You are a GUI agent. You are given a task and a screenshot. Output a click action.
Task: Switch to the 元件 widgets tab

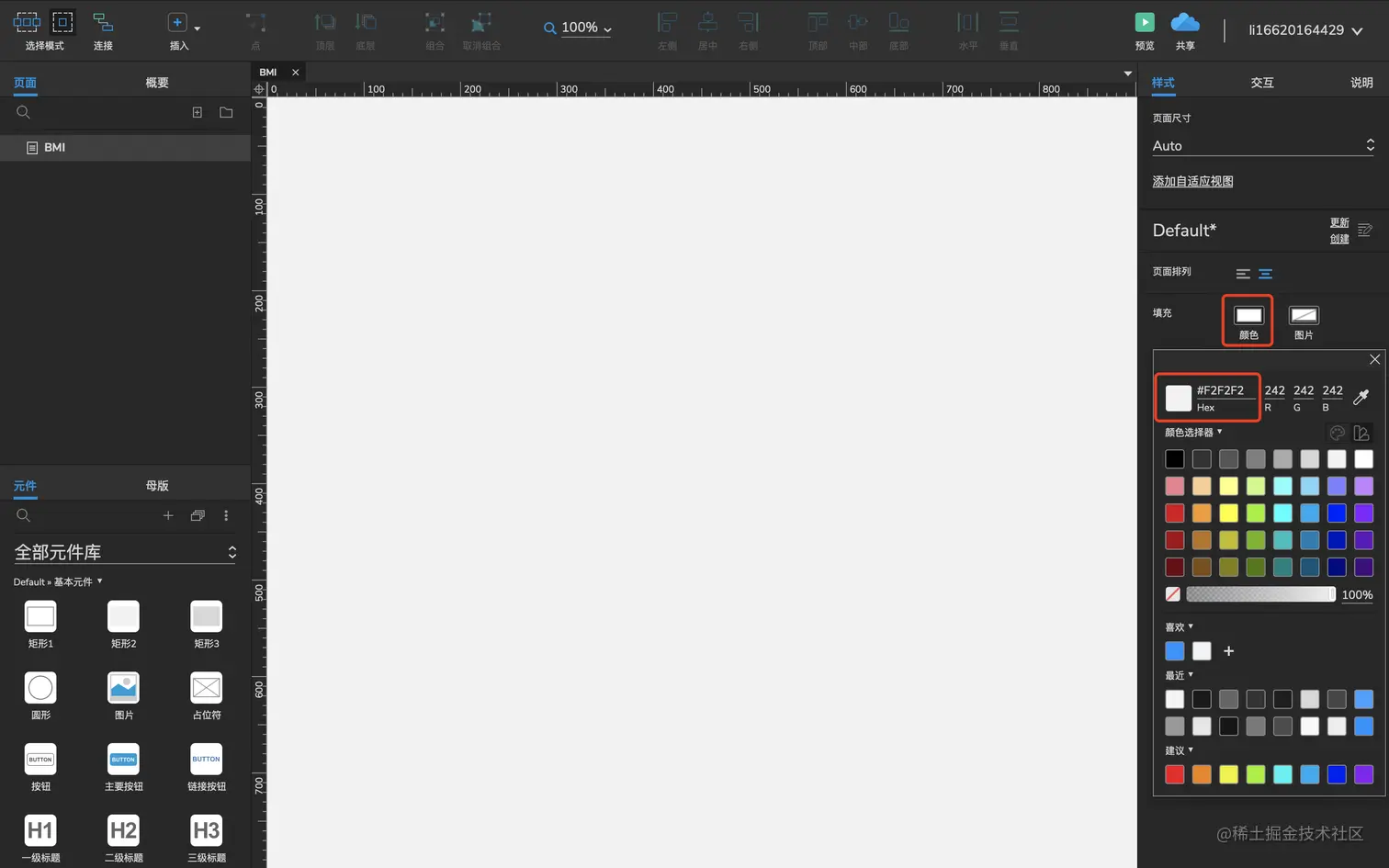(x=25, y=486)
